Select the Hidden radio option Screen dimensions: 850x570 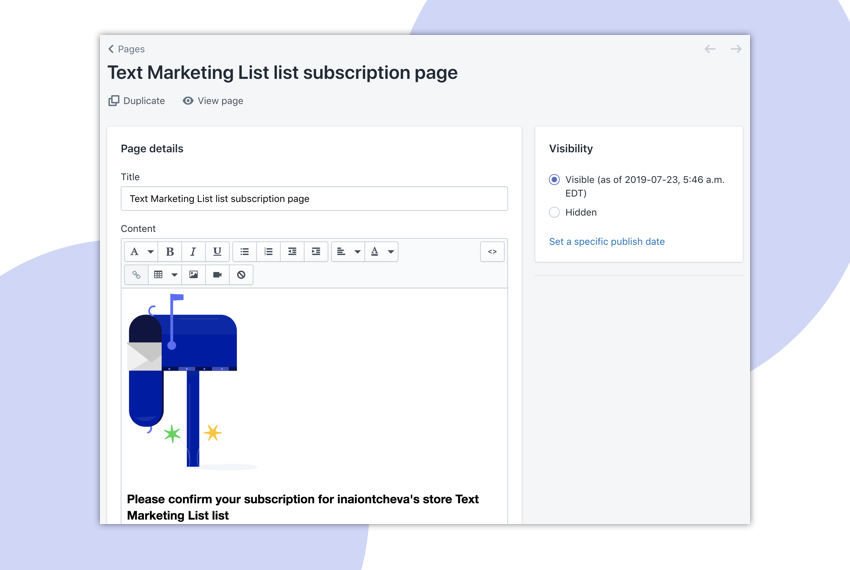pyautogui.click(x=554, y=212)
